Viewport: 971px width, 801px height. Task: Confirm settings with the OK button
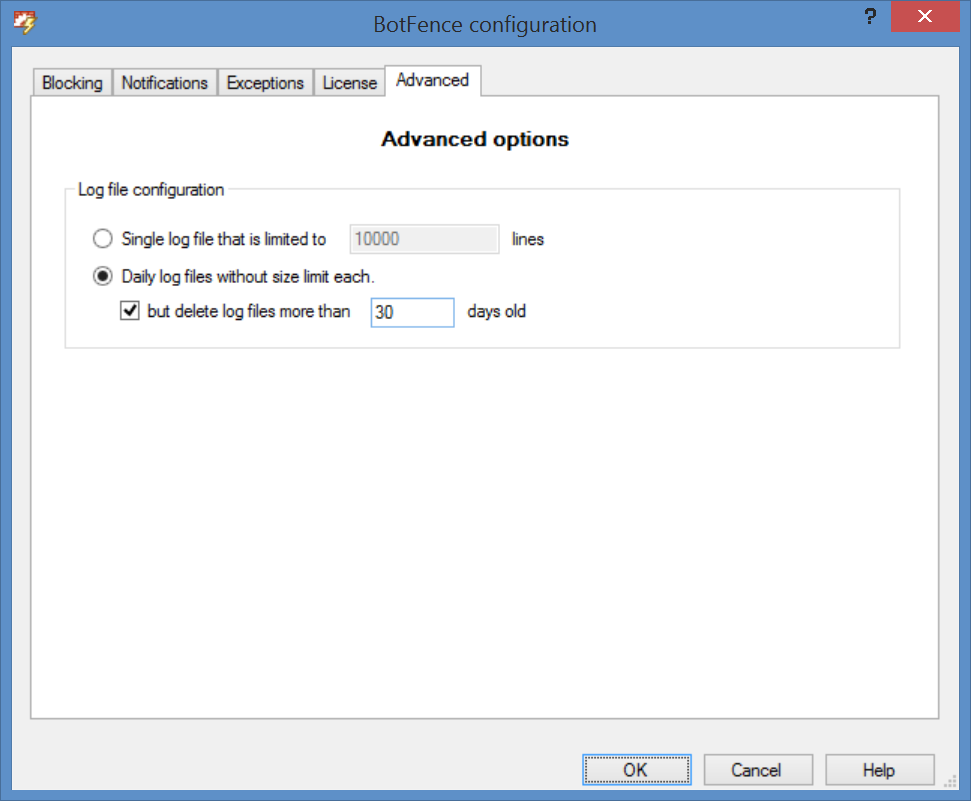(x=636, y=770)
